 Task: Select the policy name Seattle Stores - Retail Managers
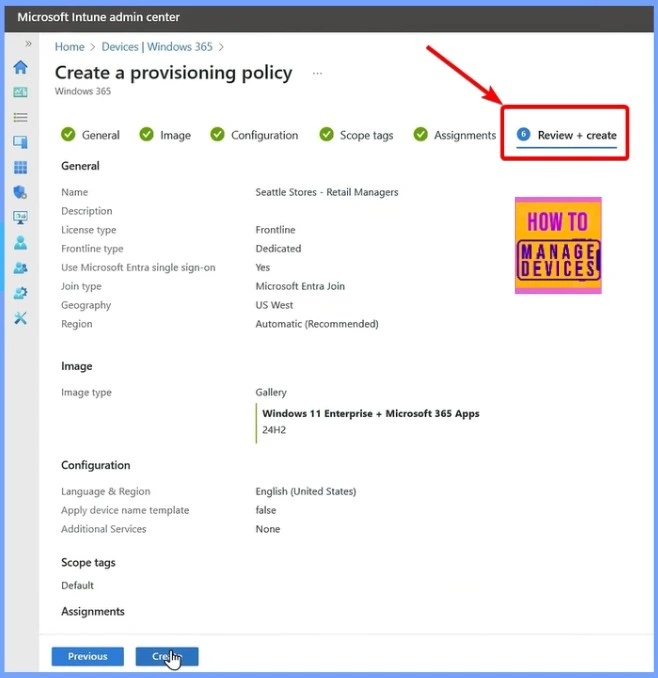pos(327,192)
